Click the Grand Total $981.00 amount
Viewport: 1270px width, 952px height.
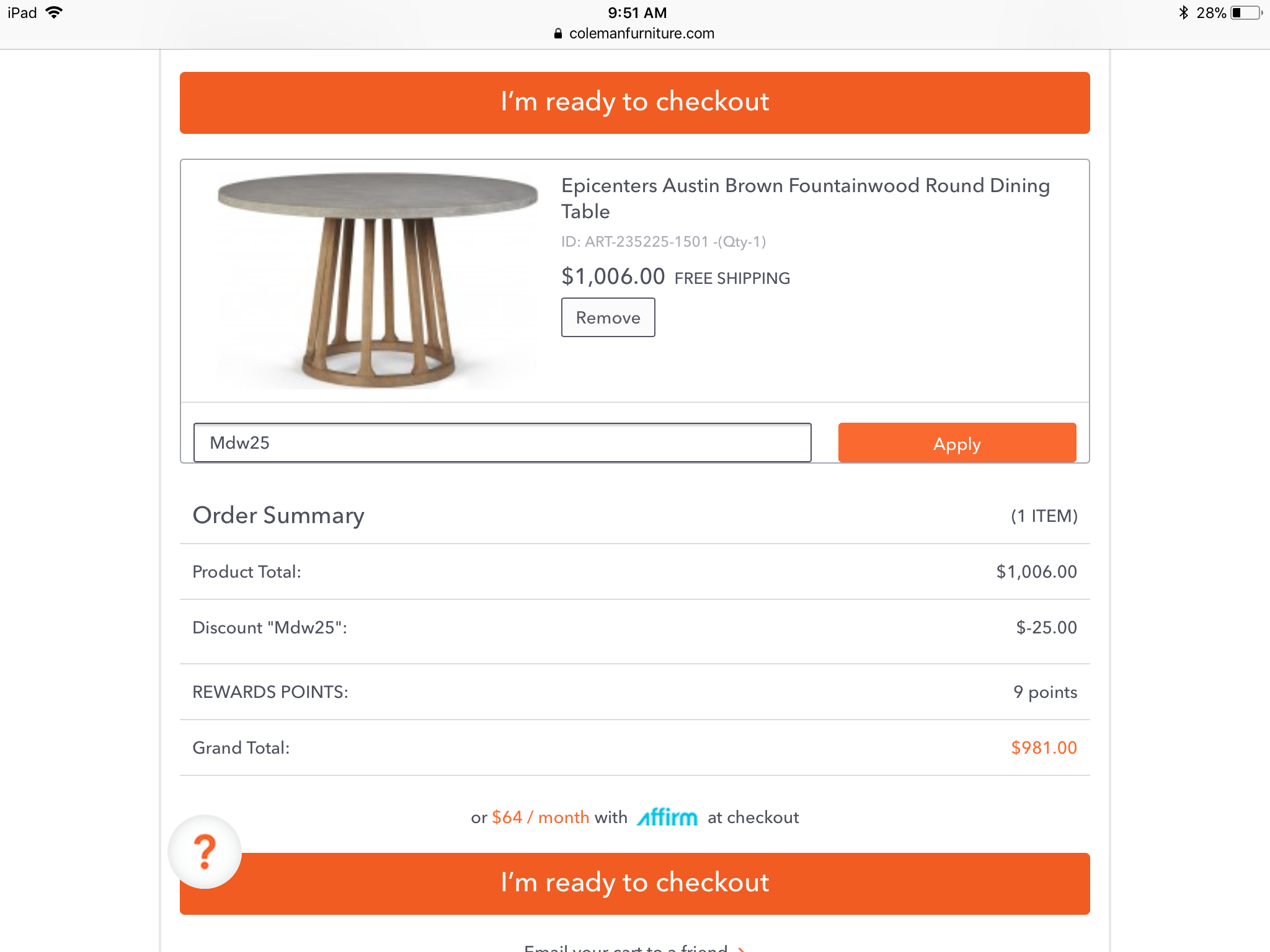coord(1042,747)
